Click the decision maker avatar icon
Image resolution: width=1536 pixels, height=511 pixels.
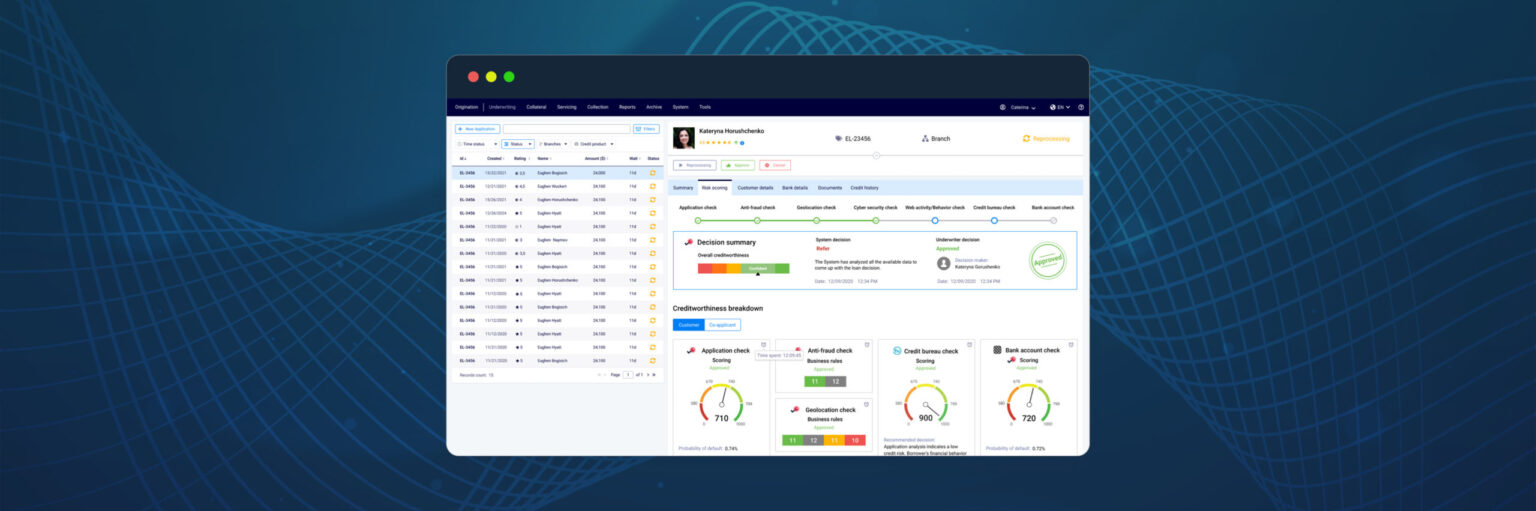click(943, 263)
